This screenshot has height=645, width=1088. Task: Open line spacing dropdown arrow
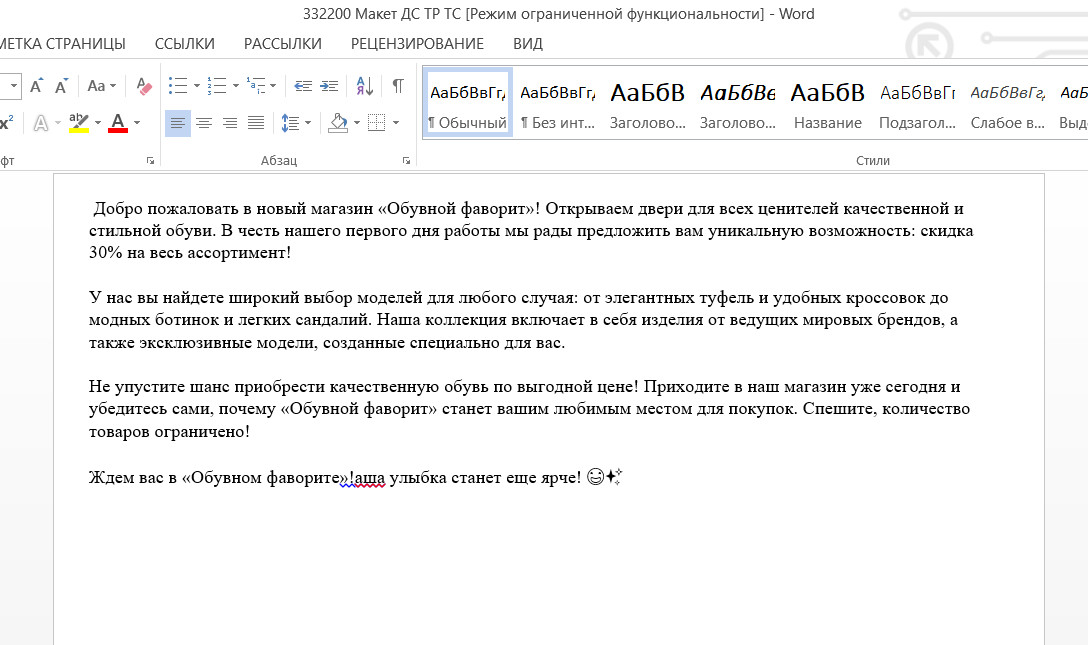308,123
